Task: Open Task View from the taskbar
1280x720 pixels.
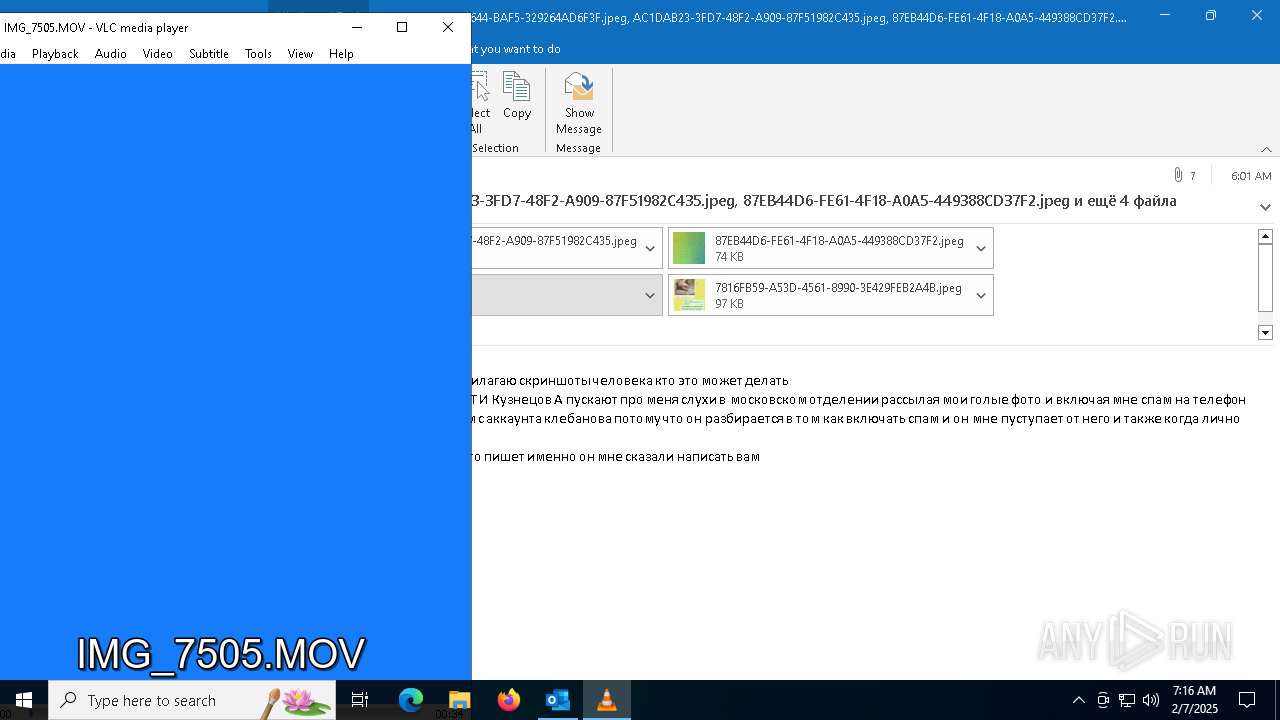Action: click(360, 700)
